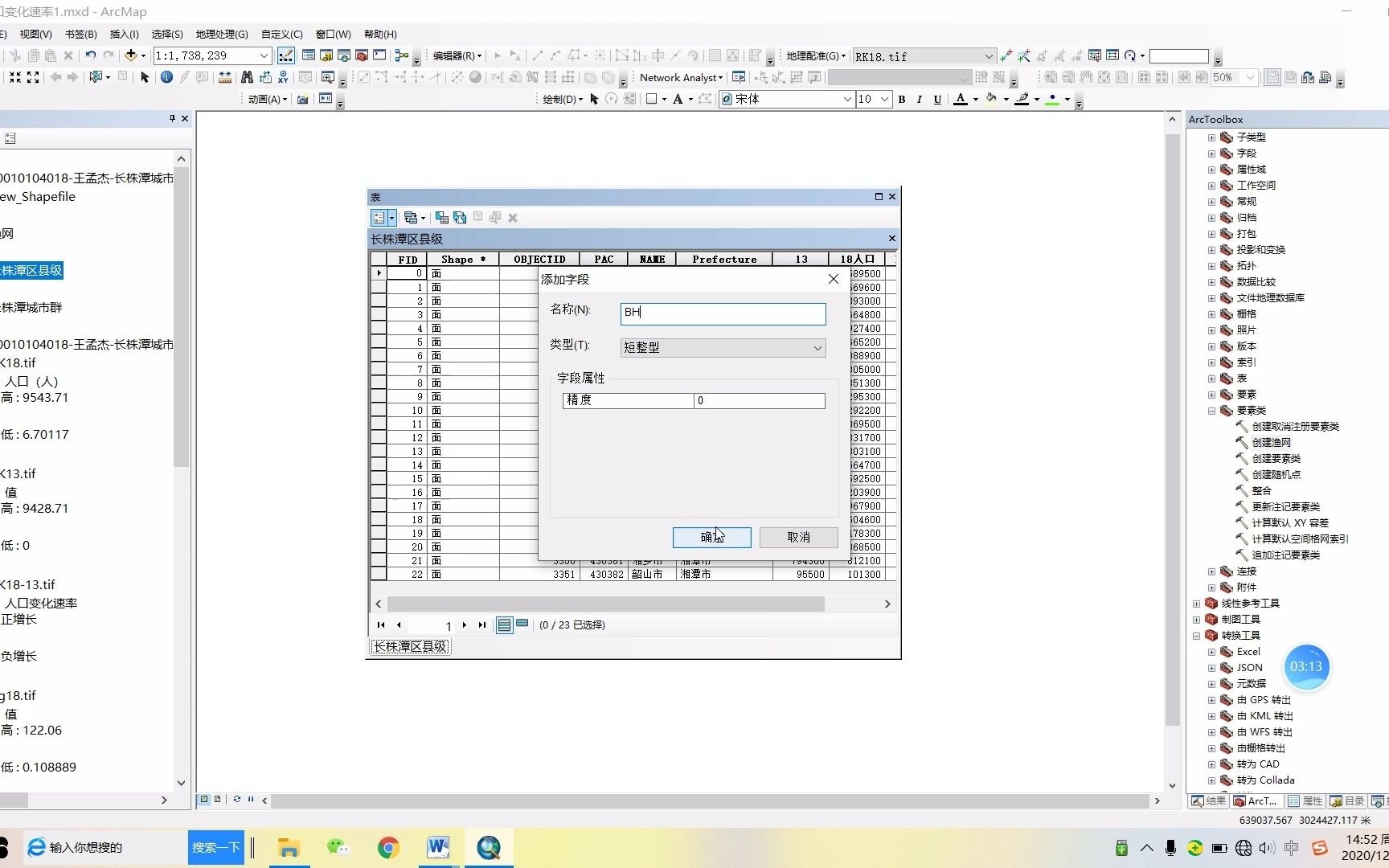This screenshot has height=868, width=1389.
Task: Open Google Chrome from taskbar
Action: pos(388,847)
